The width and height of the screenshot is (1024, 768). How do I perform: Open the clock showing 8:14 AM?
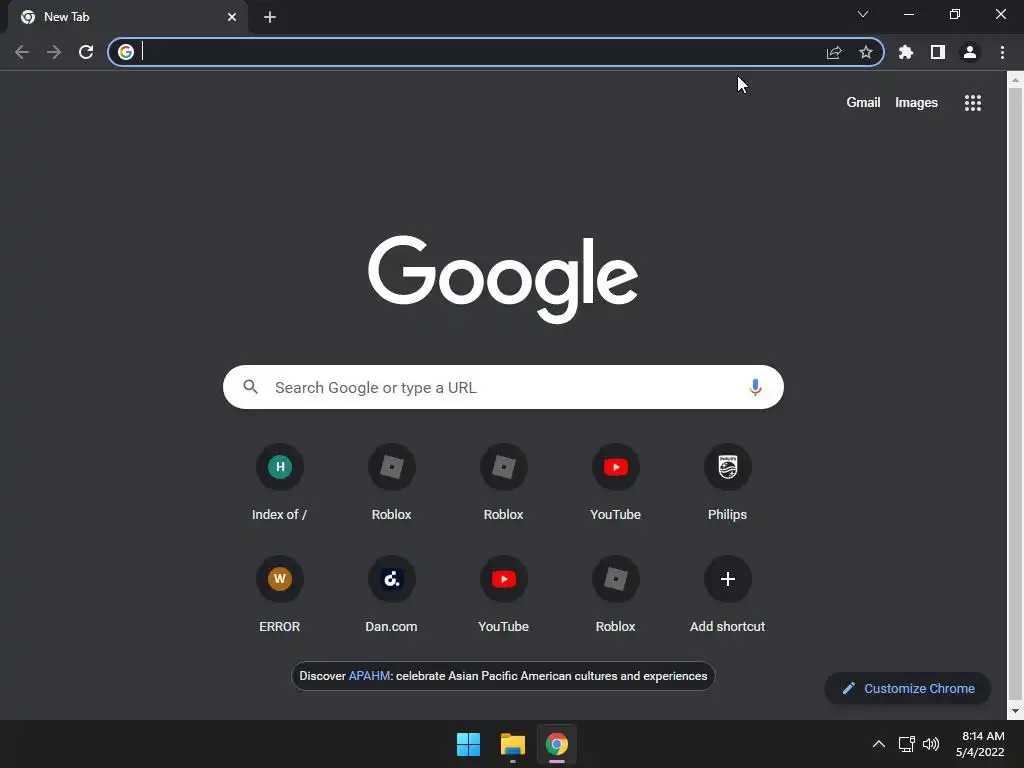pos(980,744)
